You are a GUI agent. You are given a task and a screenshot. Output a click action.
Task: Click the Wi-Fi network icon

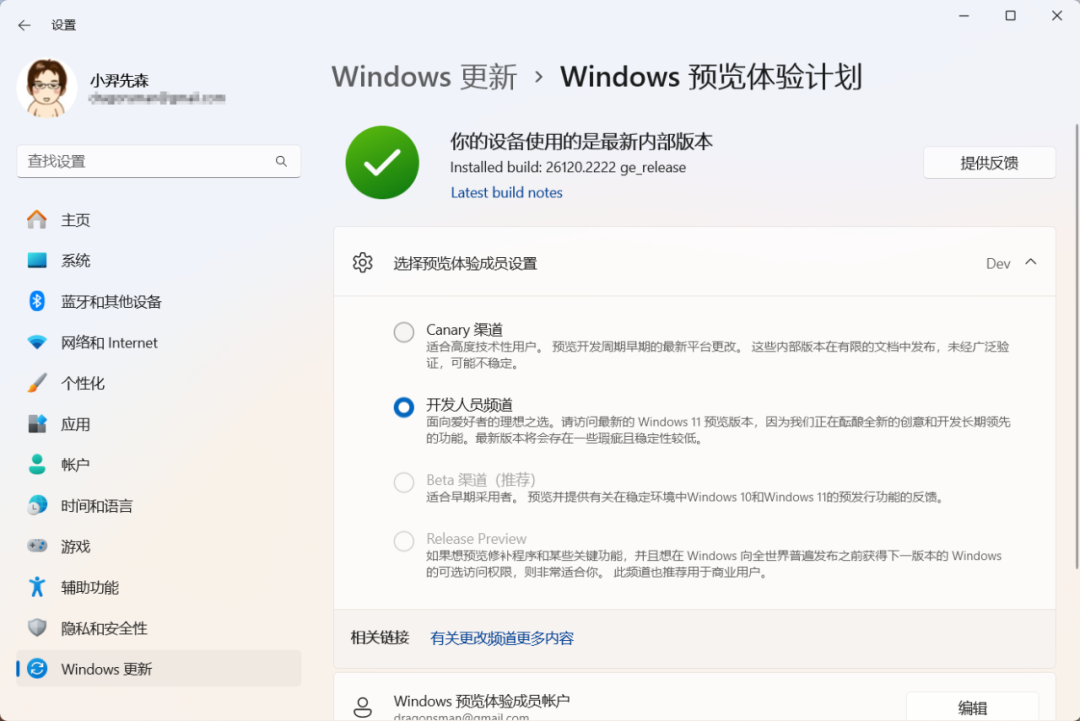click(37, 342)
